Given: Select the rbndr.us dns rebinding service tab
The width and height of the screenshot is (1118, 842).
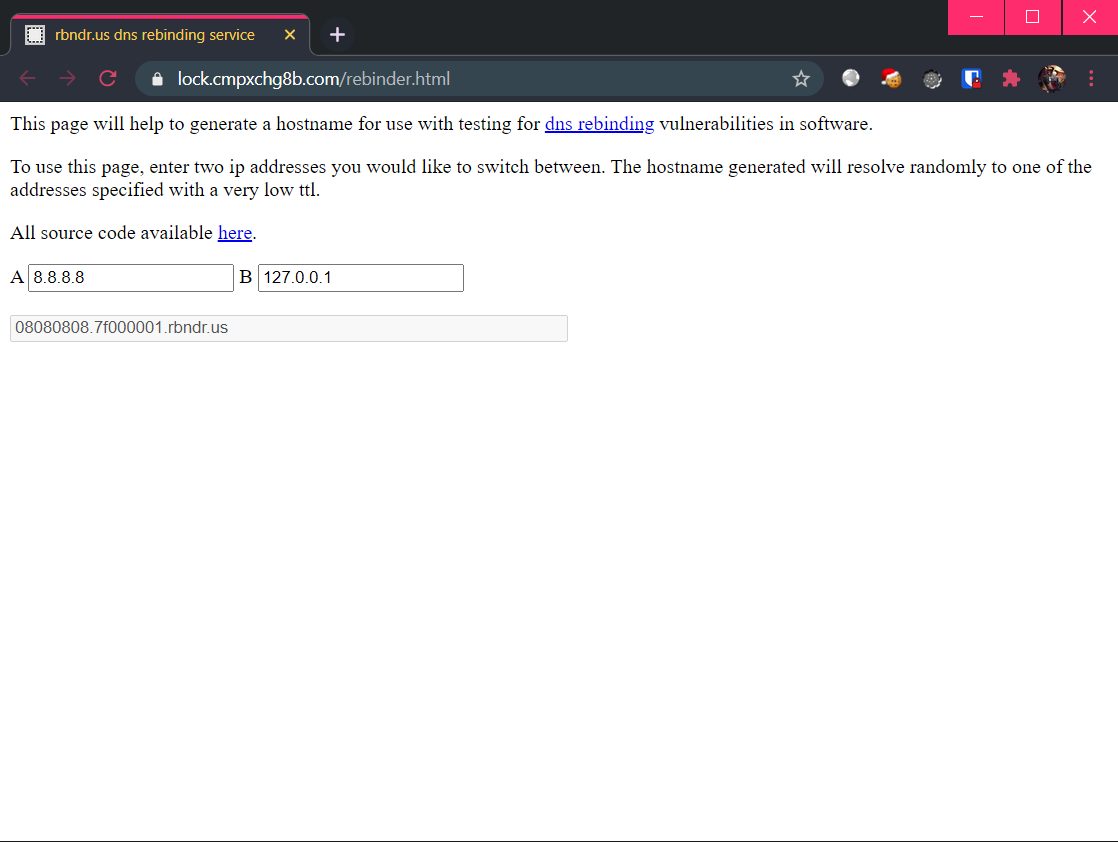Looking at the screenshot, I should pyautogui.click(x=160, y=34).
